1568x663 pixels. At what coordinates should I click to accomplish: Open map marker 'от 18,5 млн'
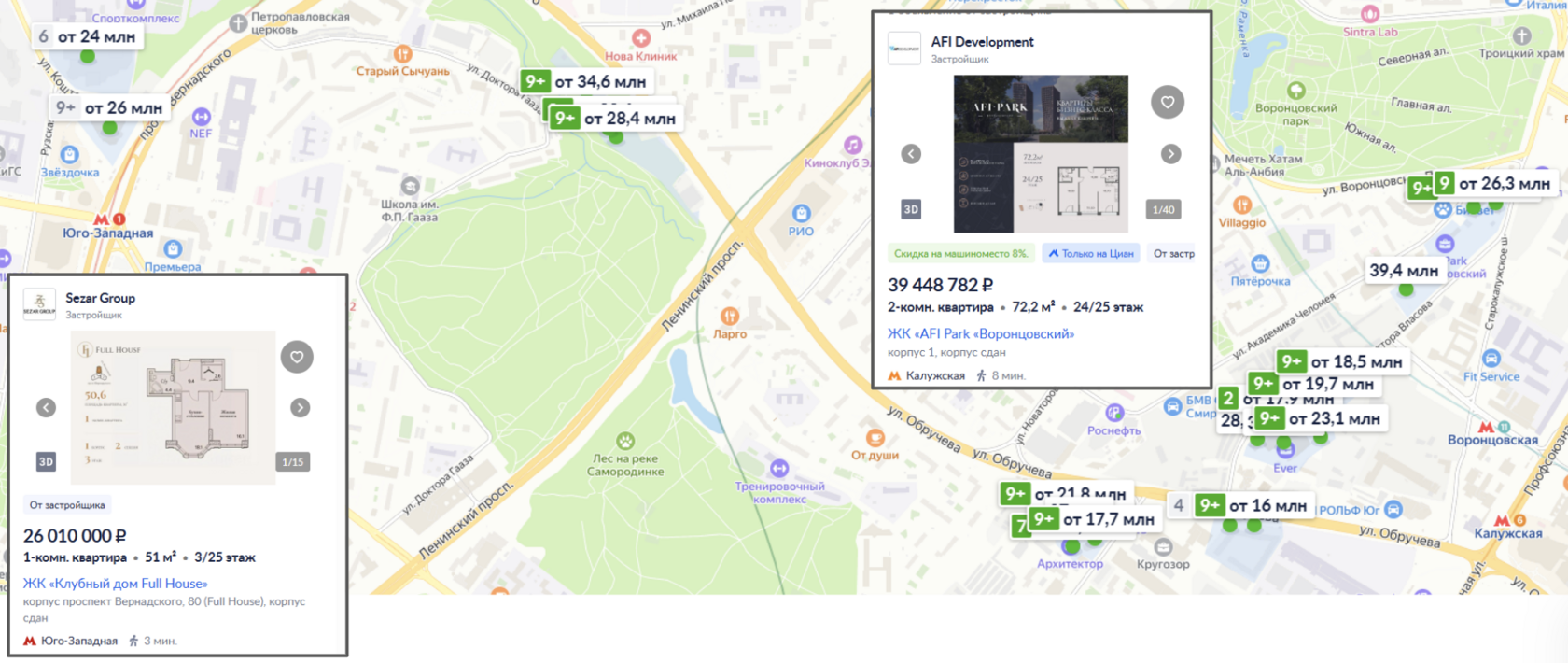click(1343, 362)
